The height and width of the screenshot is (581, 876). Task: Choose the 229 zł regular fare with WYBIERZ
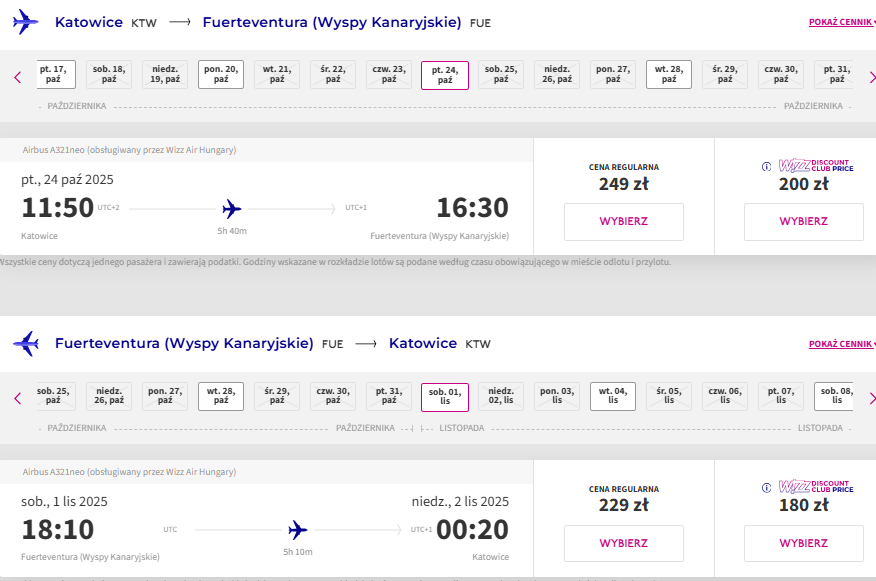pyautogui.click(x=623, y=543)
